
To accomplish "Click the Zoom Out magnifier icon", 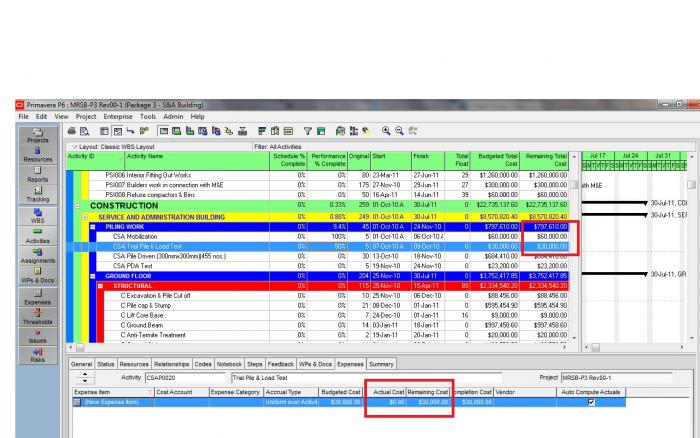I will [400, 131].
